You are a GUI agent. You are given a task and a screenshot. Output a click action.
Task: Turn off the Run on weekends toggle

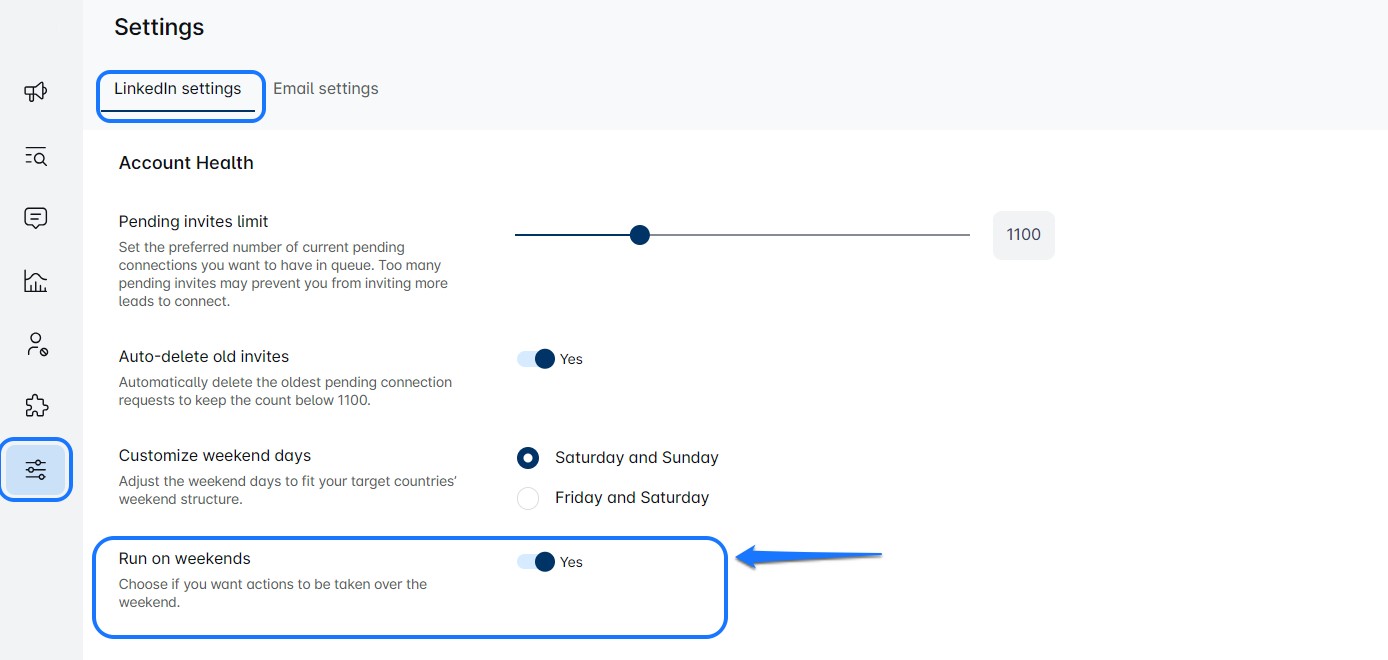click(x=537, y=562)
